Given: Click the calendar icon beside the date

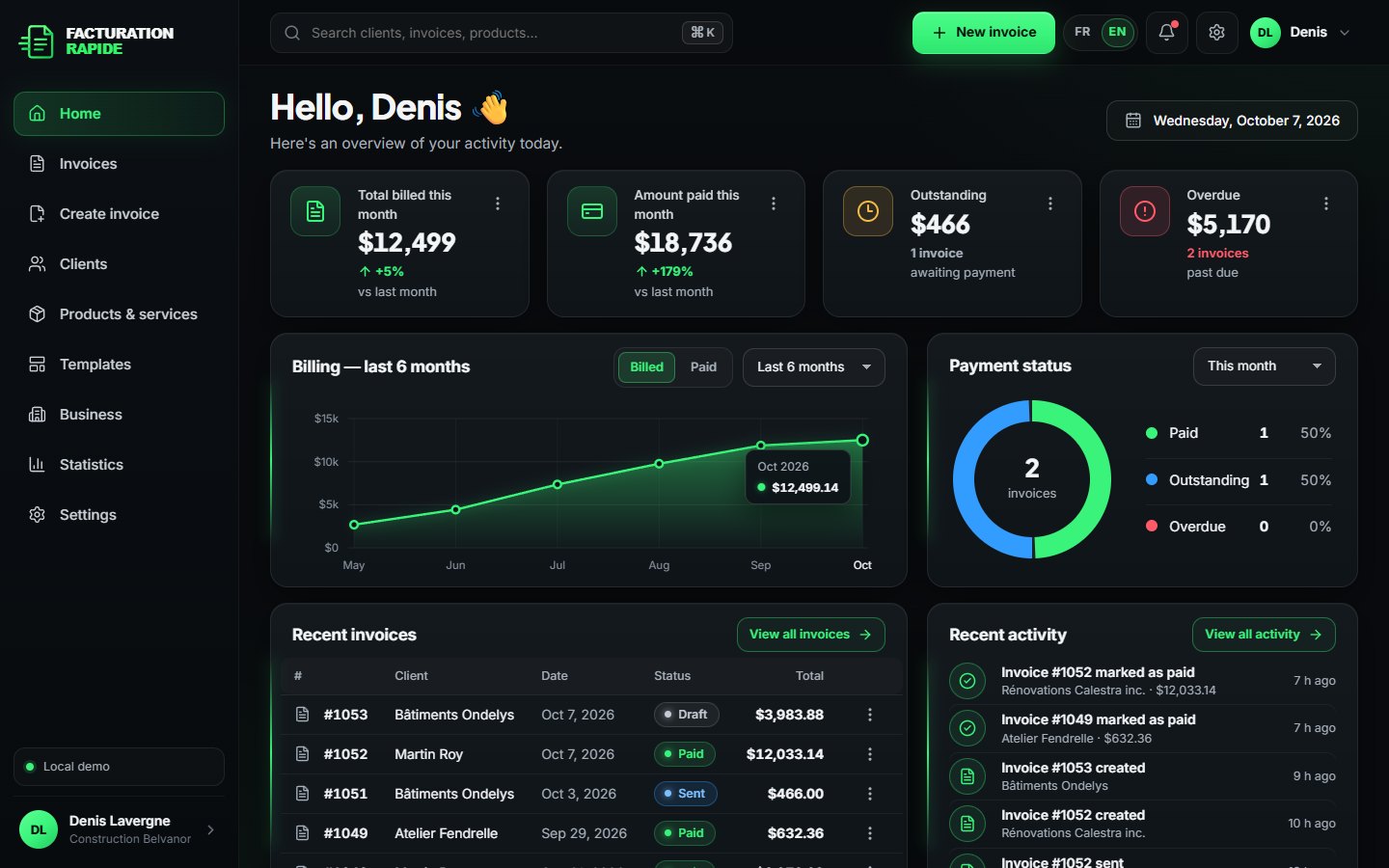Looking at the screenshot, I should coord(1133,121).
